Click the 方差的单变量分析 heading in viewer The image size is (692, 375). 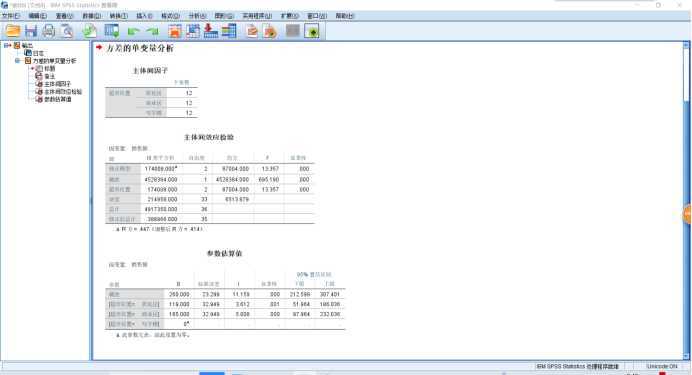[x=140, y=48]
